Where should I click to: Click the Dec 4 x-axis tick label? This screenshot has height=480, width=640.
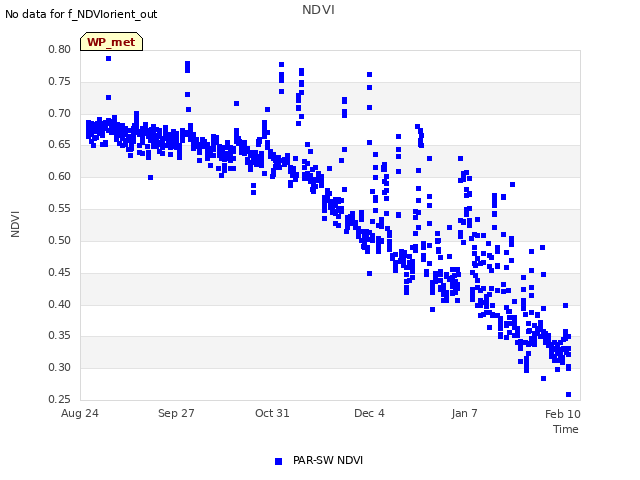pos(369,413)
